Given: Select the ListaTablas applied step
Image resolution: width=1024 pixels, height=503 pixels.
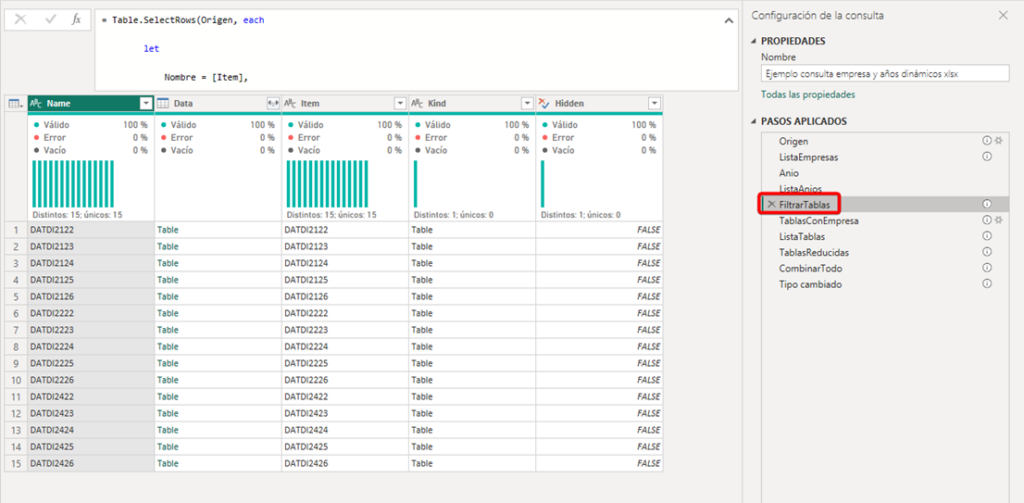Looking at the screenshot, I should [801, 236].
